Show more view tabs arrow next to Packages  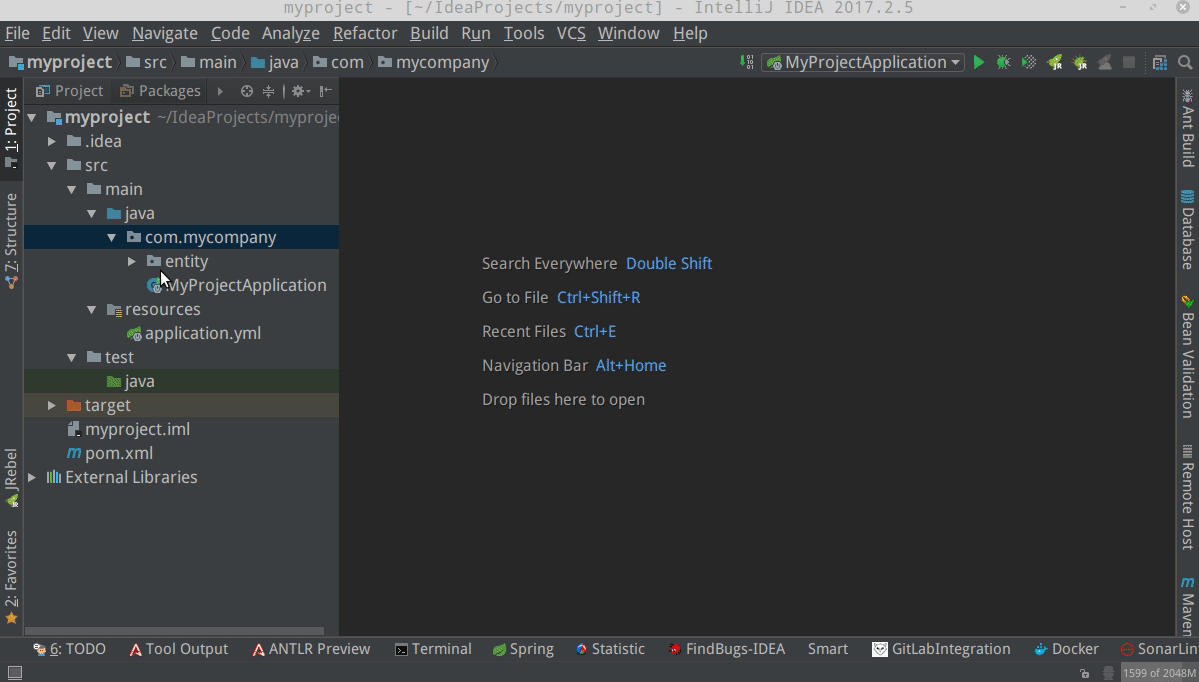[x=220, y=91]
